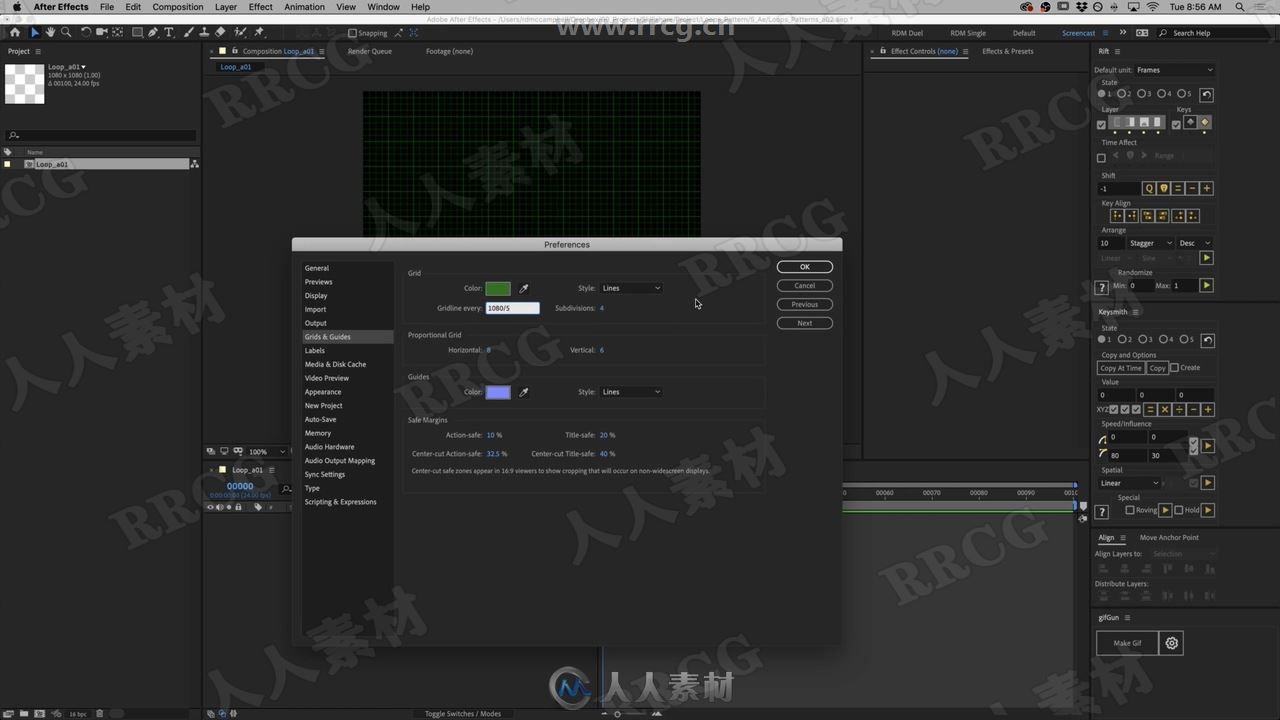The image size is (1280, 720).
Task: Enable Keysmith Hold checkbox
Action: point(1179,510)
